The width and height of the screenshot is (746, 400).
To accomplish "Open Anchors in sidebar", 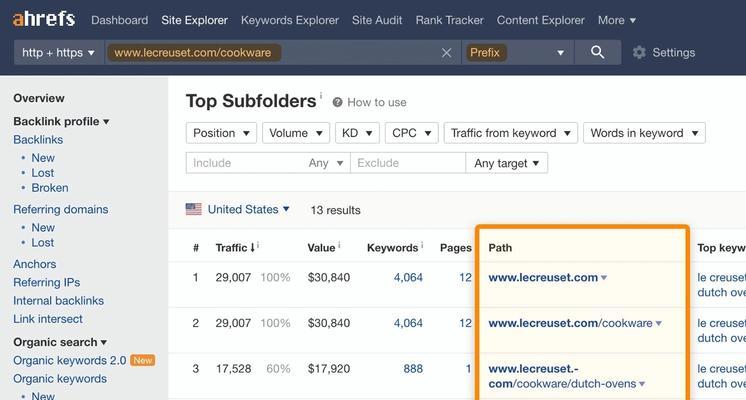I will point(35,264).
